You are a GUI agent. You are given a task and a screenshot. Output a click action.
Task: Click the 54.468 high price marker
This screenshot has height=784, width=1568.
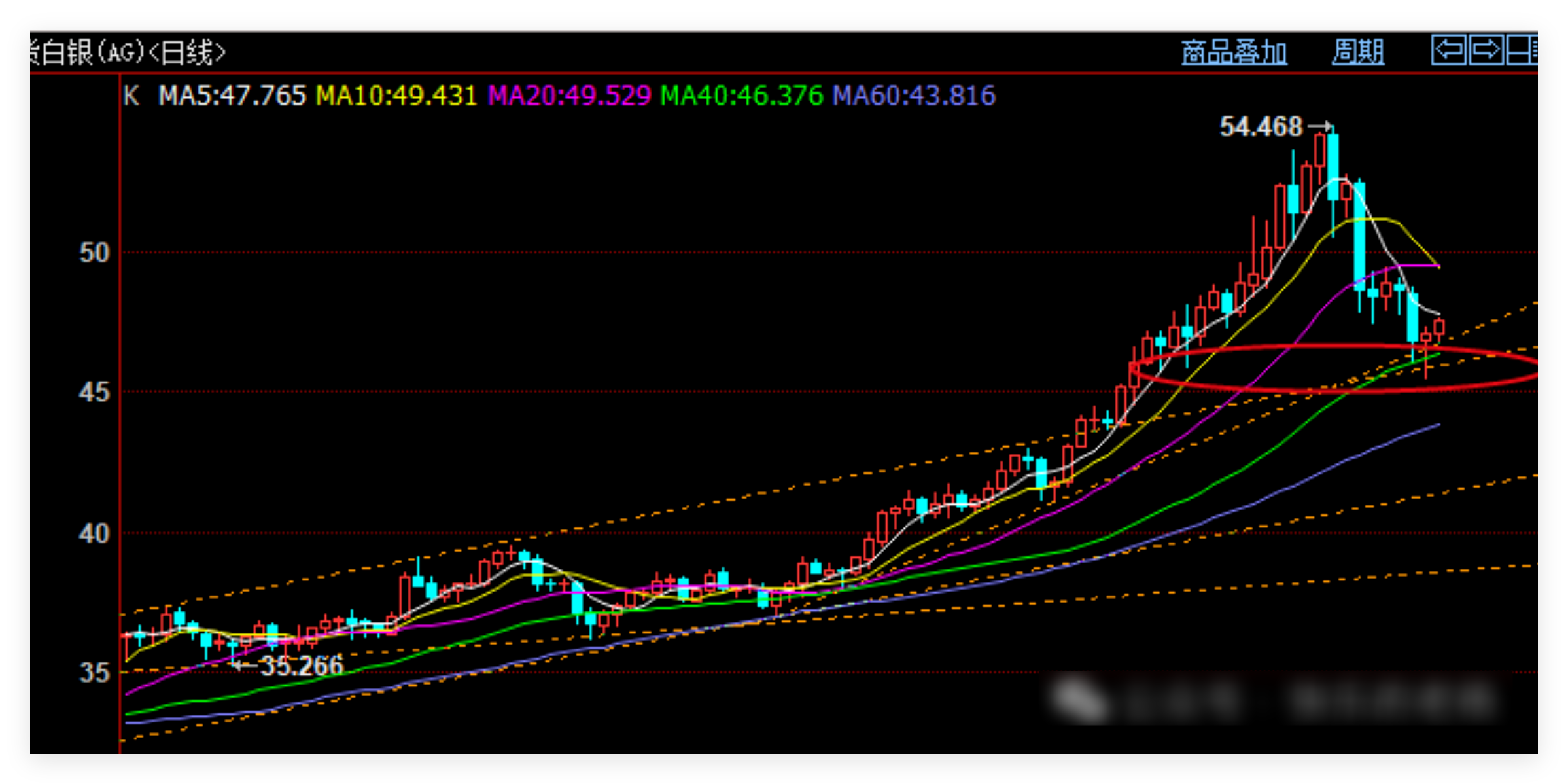1261,127
